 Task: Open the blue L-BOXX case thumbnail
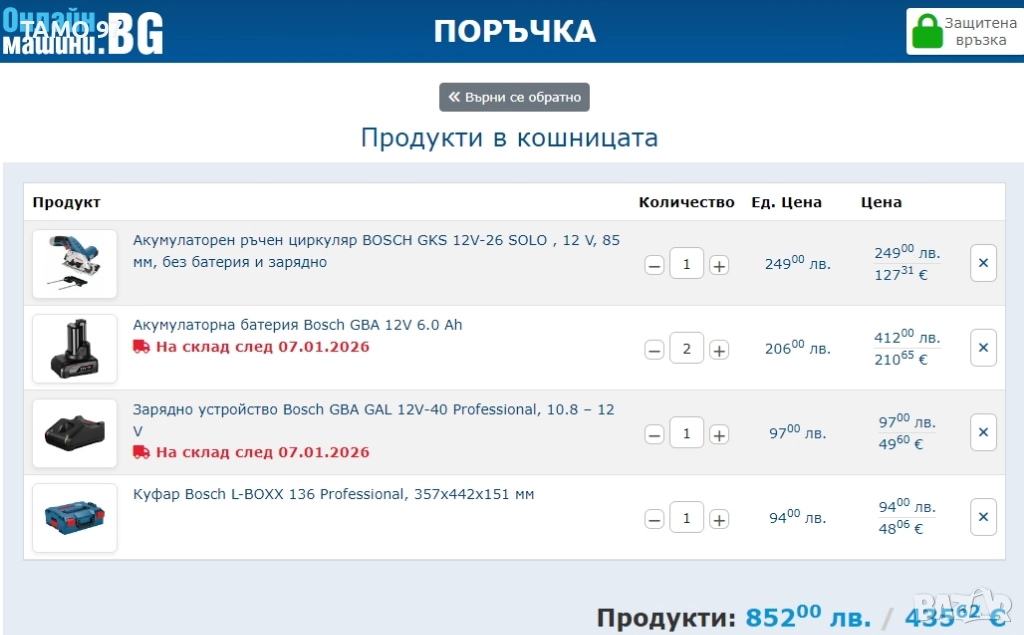pos(74,518)
